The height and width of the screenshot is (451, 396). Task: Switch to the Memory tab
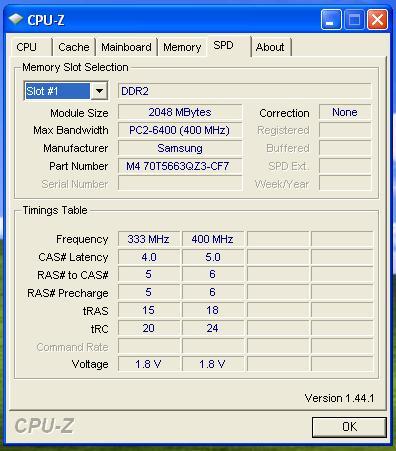182,47
